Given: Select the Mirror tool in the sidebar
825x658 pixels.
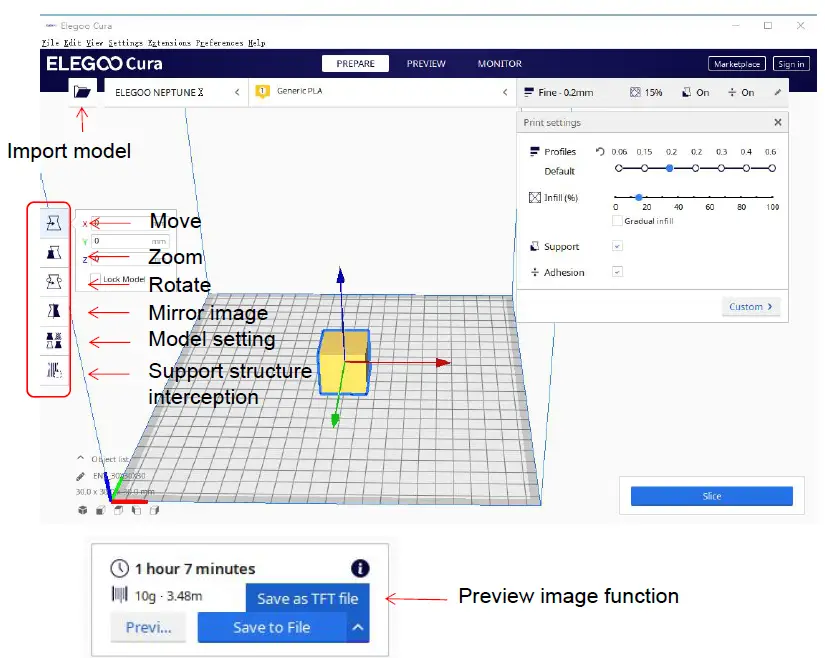Looking at the screenshot, I should pyautogui.click(x=54, y=311).
